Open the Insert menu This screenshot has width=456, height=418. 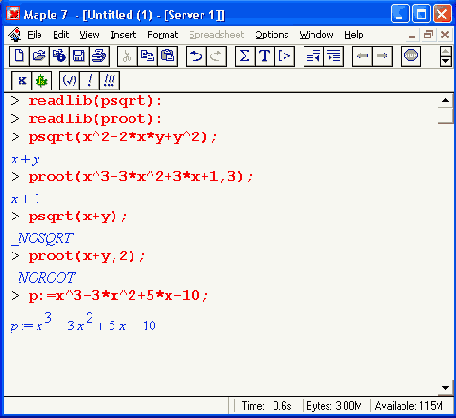point(123,35)
